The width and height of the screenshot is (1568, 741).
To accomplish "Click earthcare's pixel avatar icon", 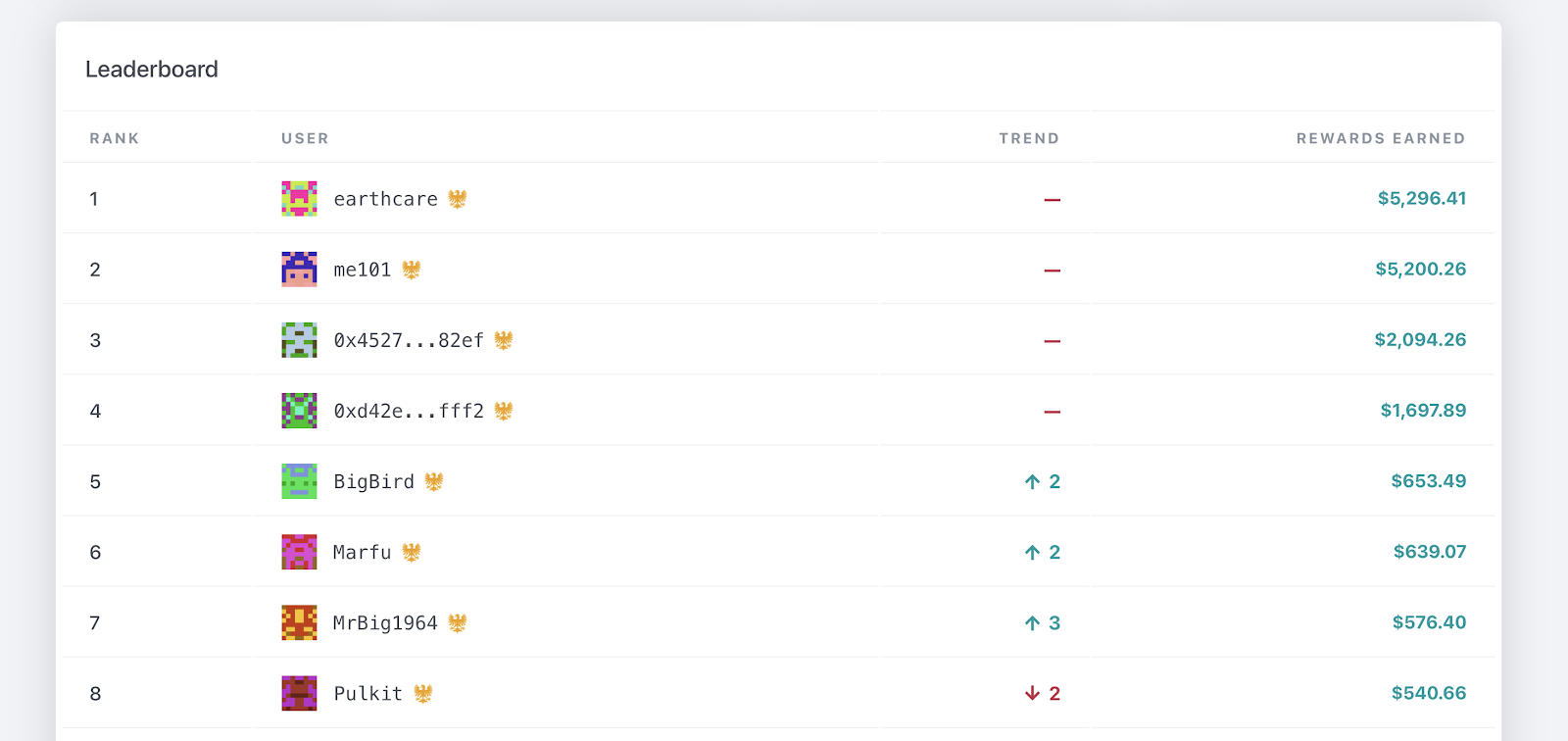I will click(x=299, y=199).
